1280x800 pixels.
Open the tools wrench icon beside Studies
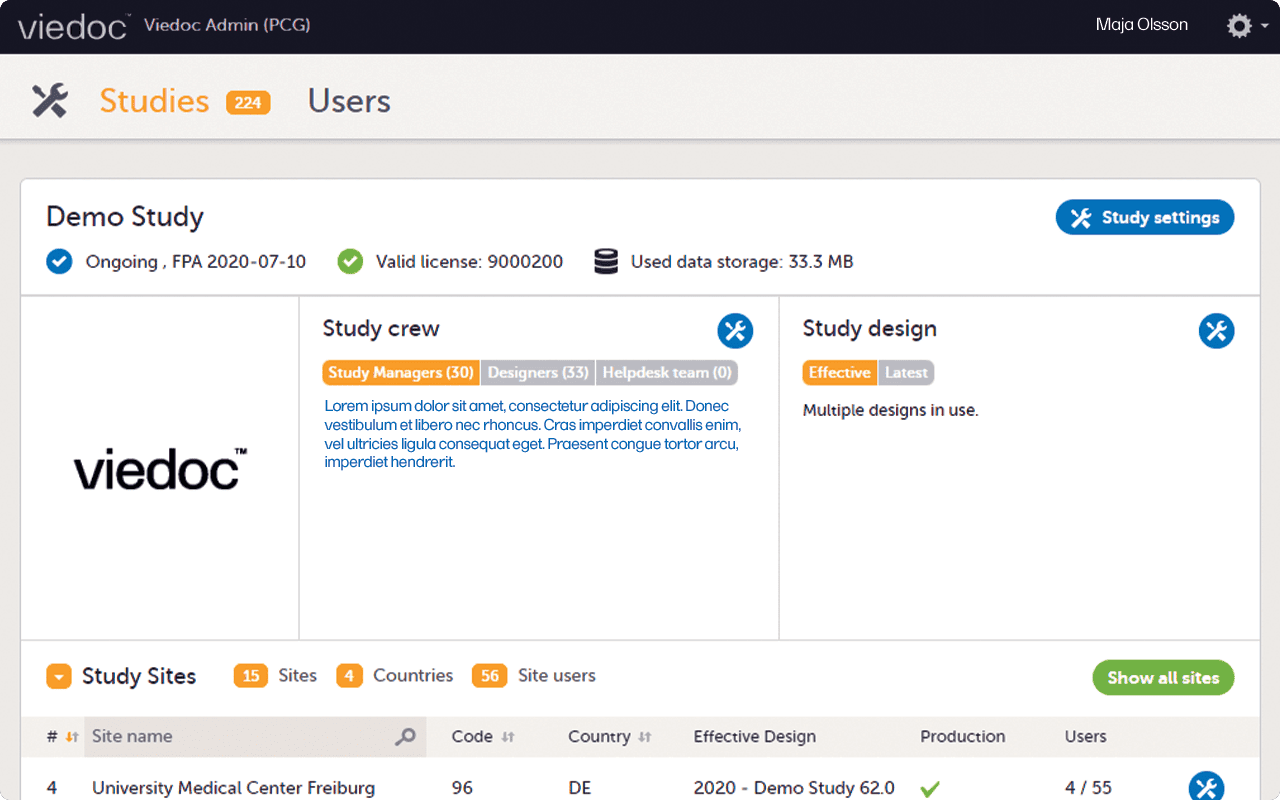click(x=49, y=100)
